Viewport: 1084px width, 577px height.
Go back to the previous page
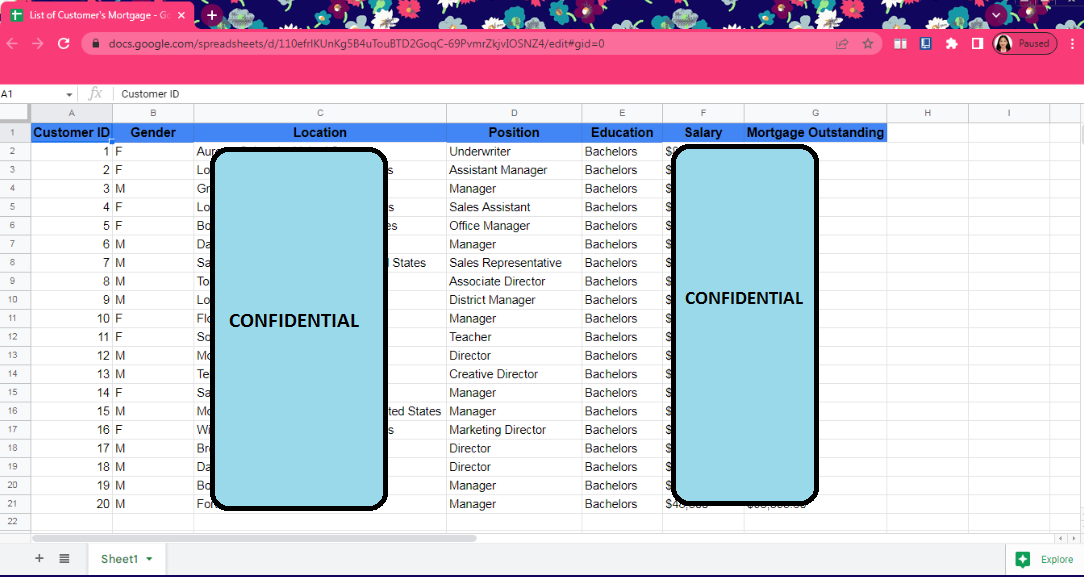point(12,44)
